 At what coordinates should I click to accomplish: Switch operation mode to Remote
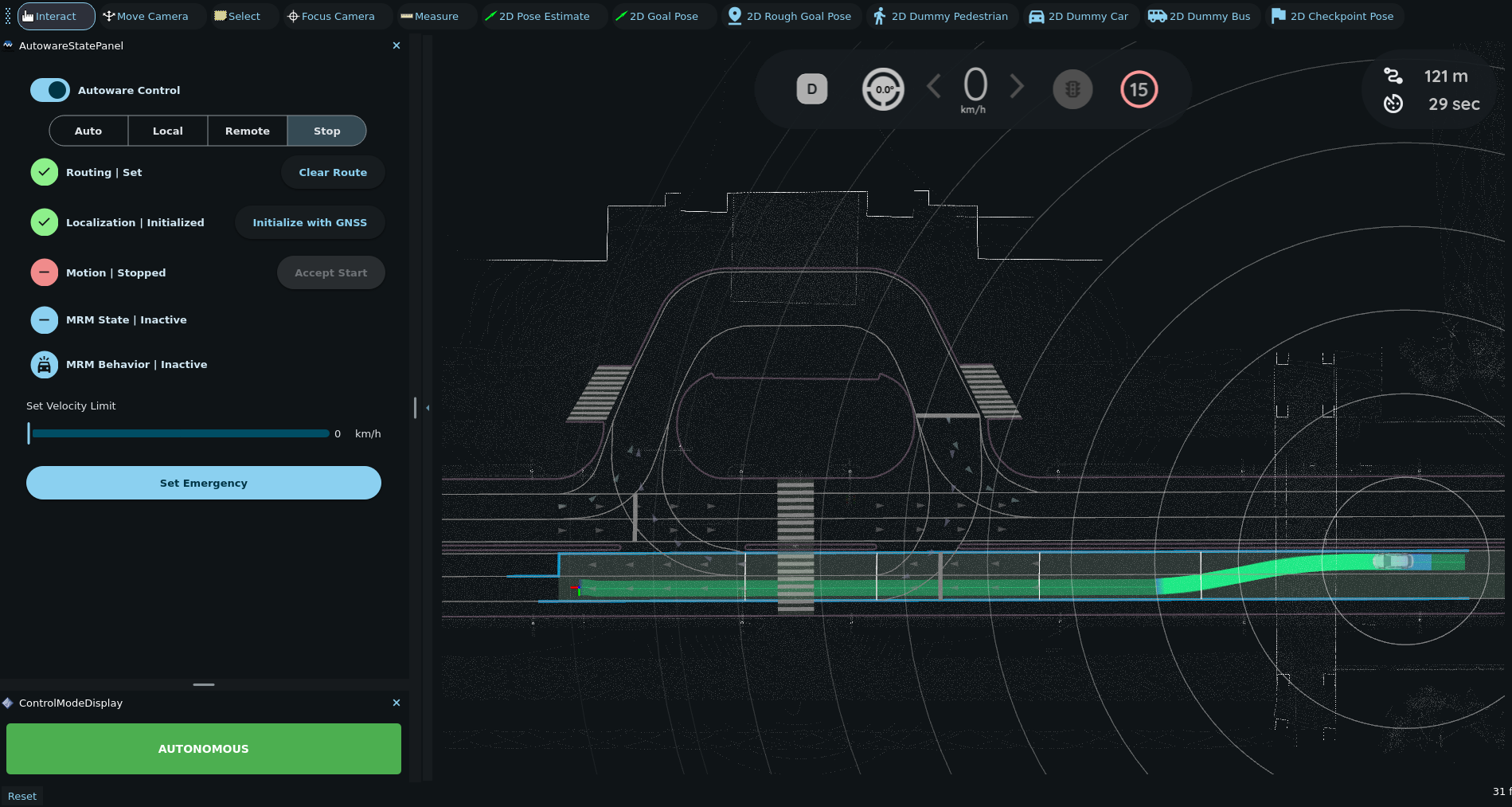click(248, 131)
